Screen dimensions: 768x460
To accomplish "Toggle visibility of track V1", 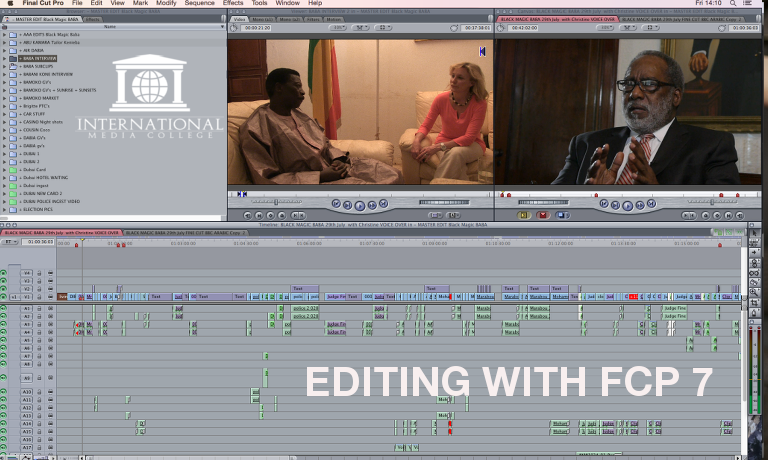I will tap(3, 297).
